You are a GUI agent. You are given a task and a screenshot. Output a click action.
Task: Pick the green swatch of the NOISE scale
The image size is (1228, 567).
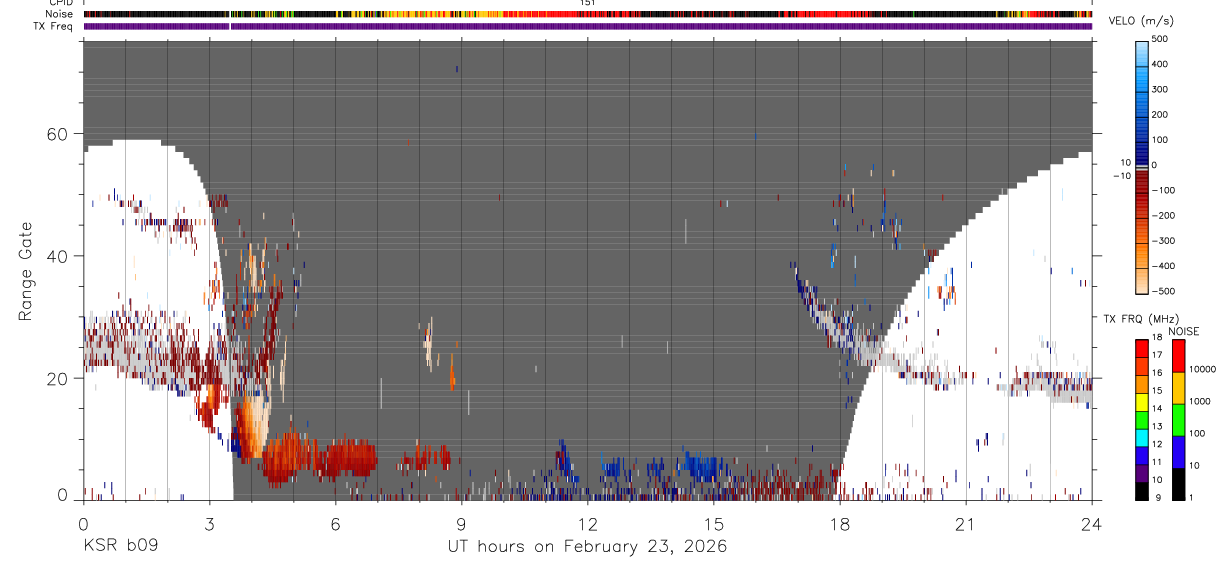point(1177,419)
